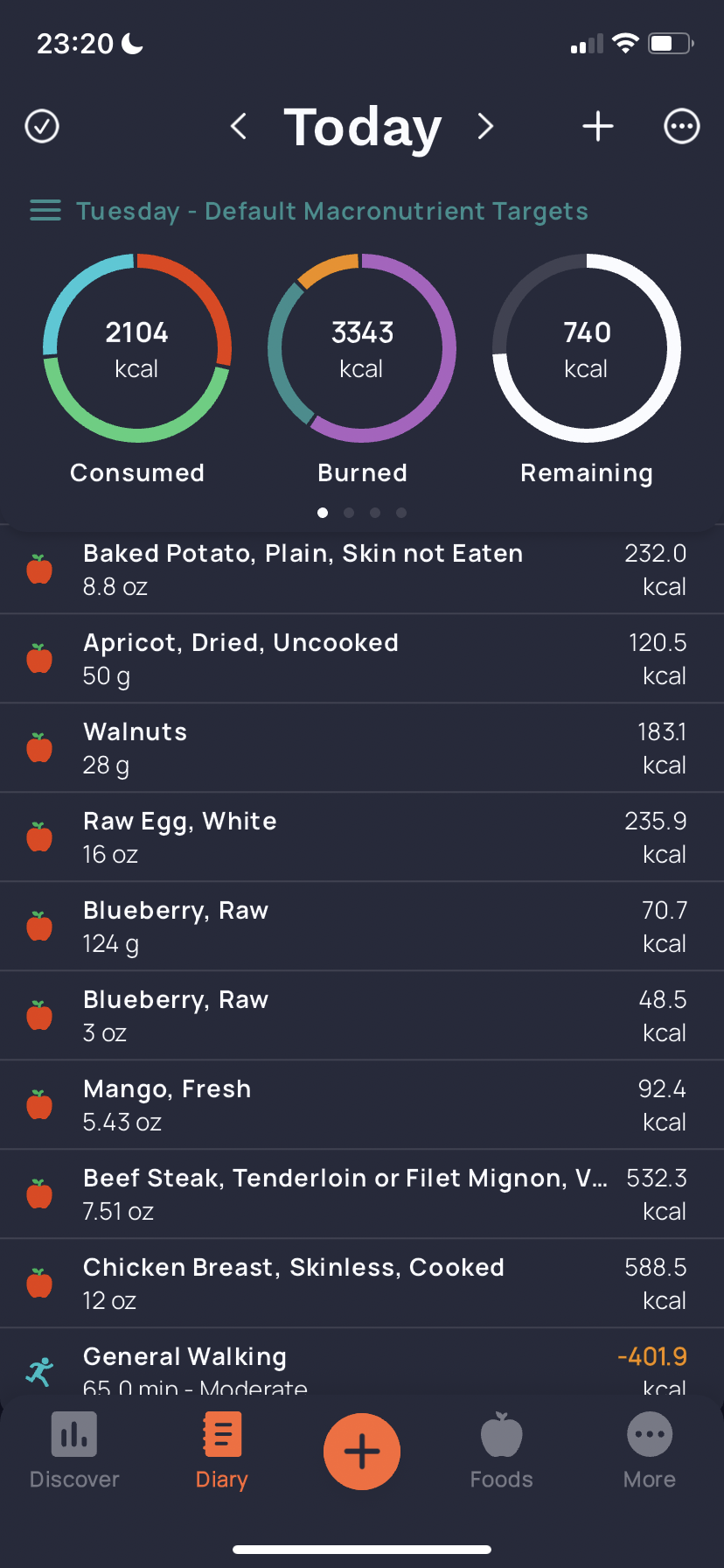The height and width of the screenshot is (1568, 724).
Task: Open the Walnuts 28 g entry
Action: pyautogui.click(x=362, y=748)
